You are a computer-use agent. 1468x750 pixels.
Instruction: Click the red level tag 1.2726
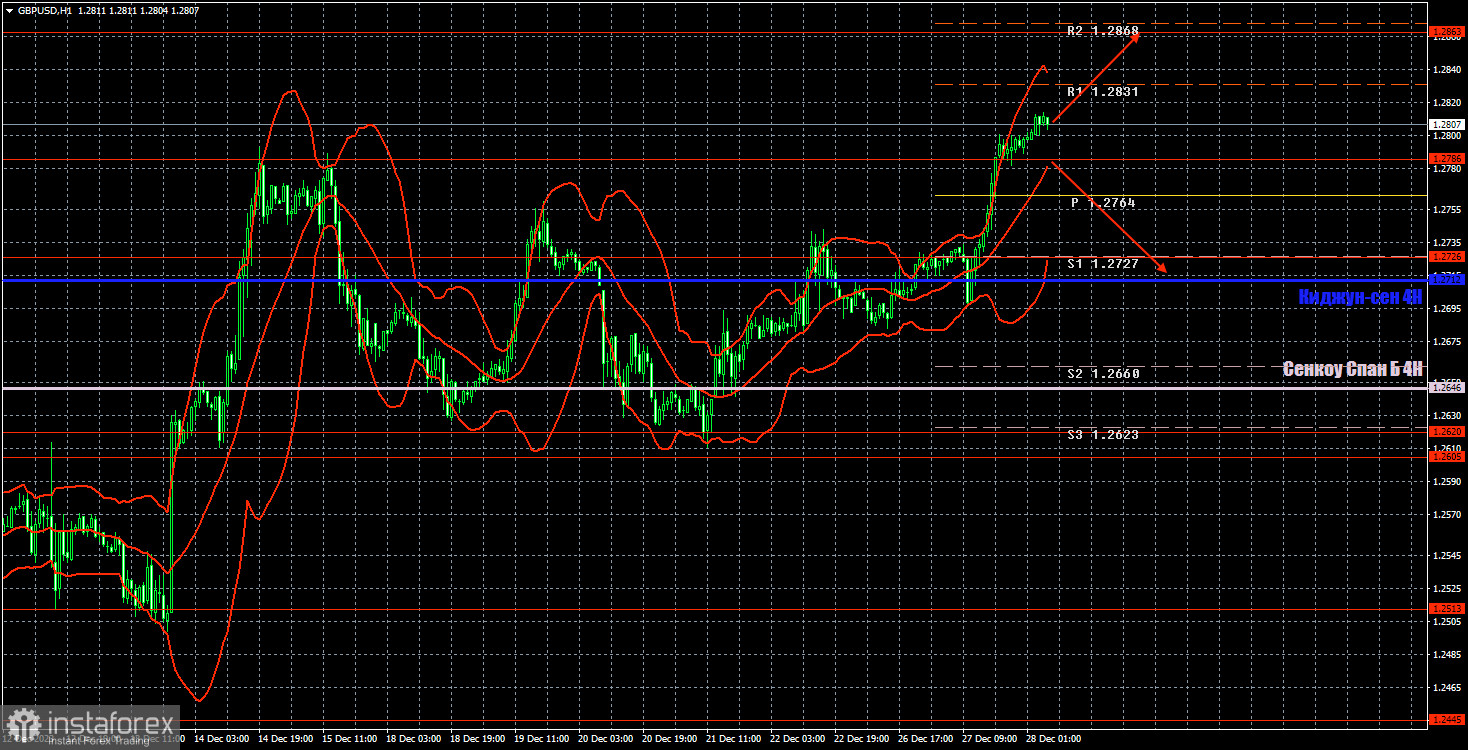(1448, 257)
